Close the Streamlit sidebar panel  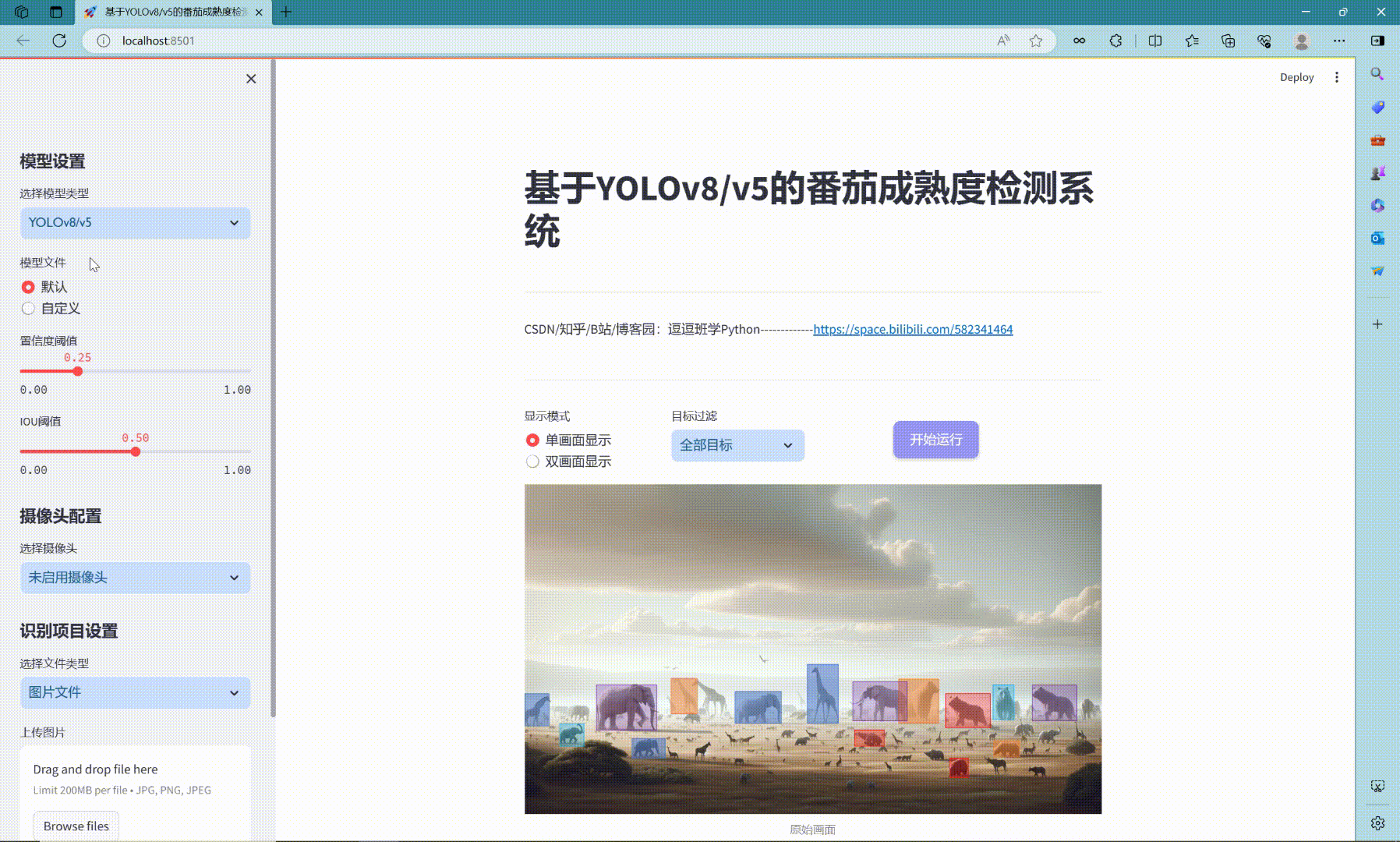[x=251, y=79]
